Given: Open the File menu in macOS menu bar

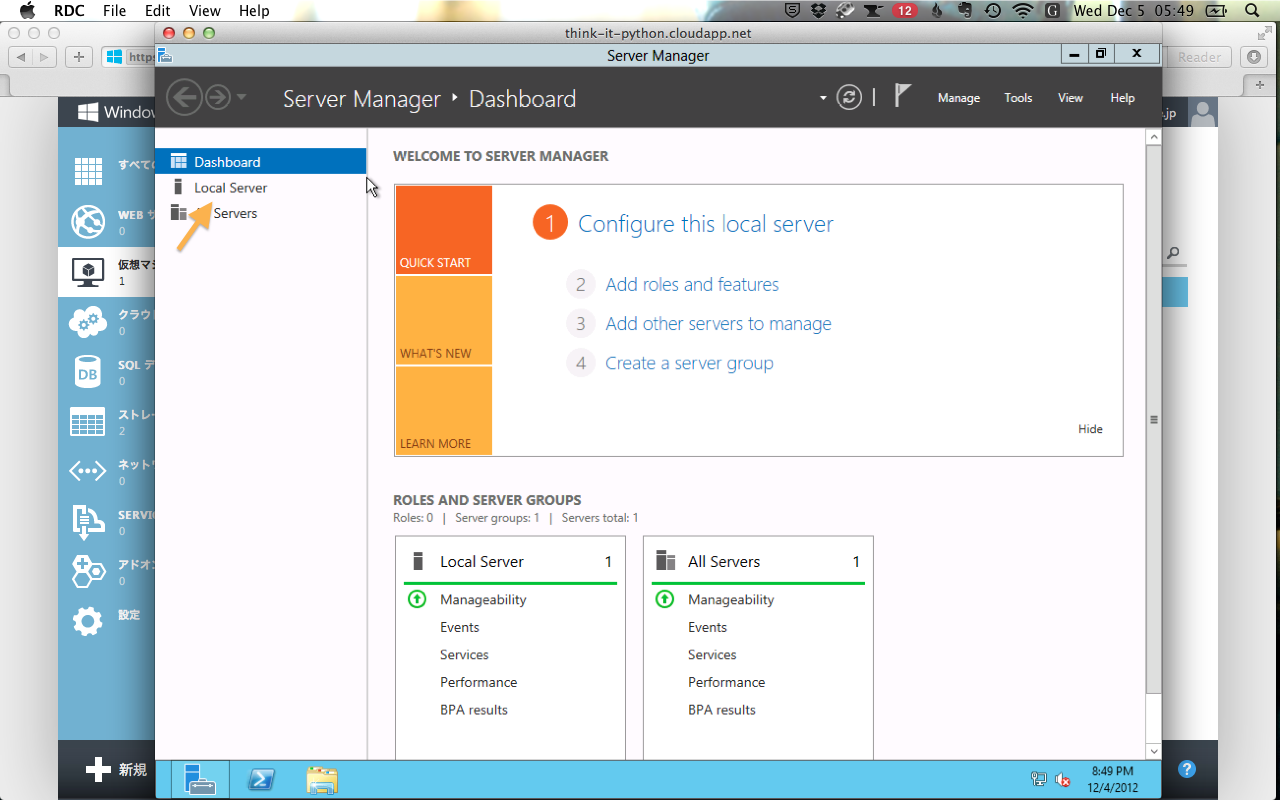Looking at the screenshot, I should click(x=114, y=11).
